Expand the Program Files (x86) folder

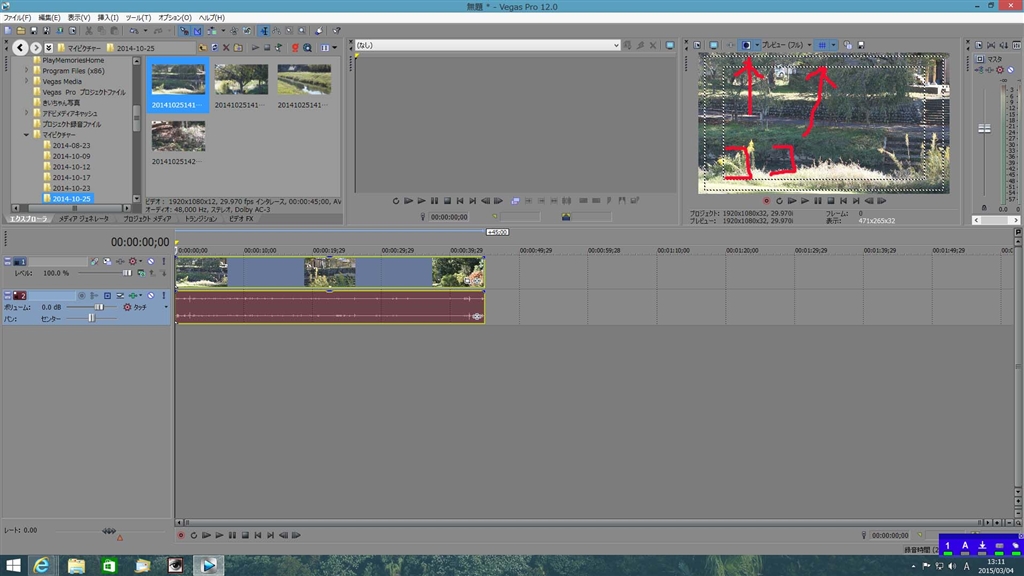[27, 70]
